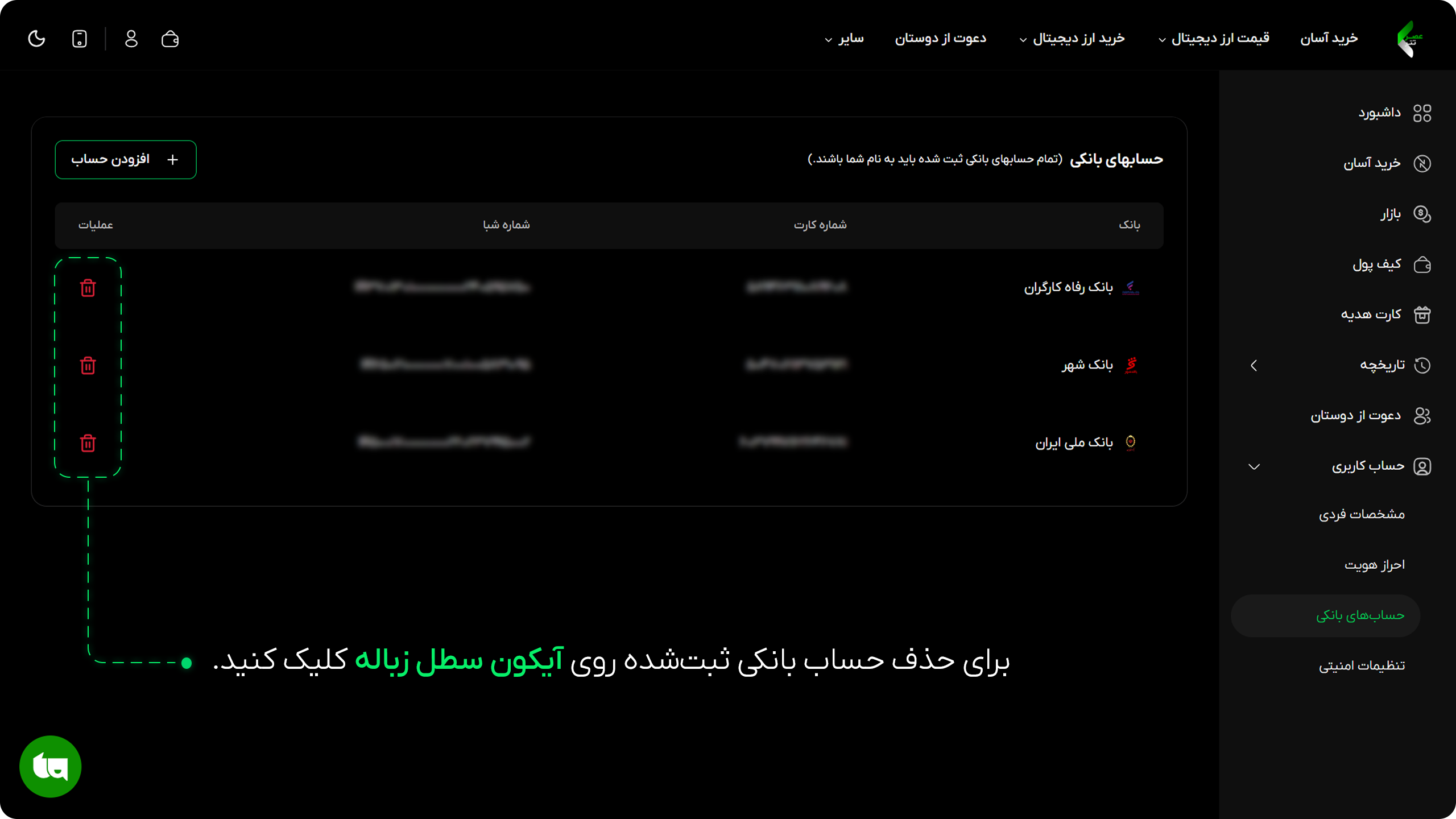Open the mobile app icon in header
The width and height of the screenshot is (1456, 819).
80,39
